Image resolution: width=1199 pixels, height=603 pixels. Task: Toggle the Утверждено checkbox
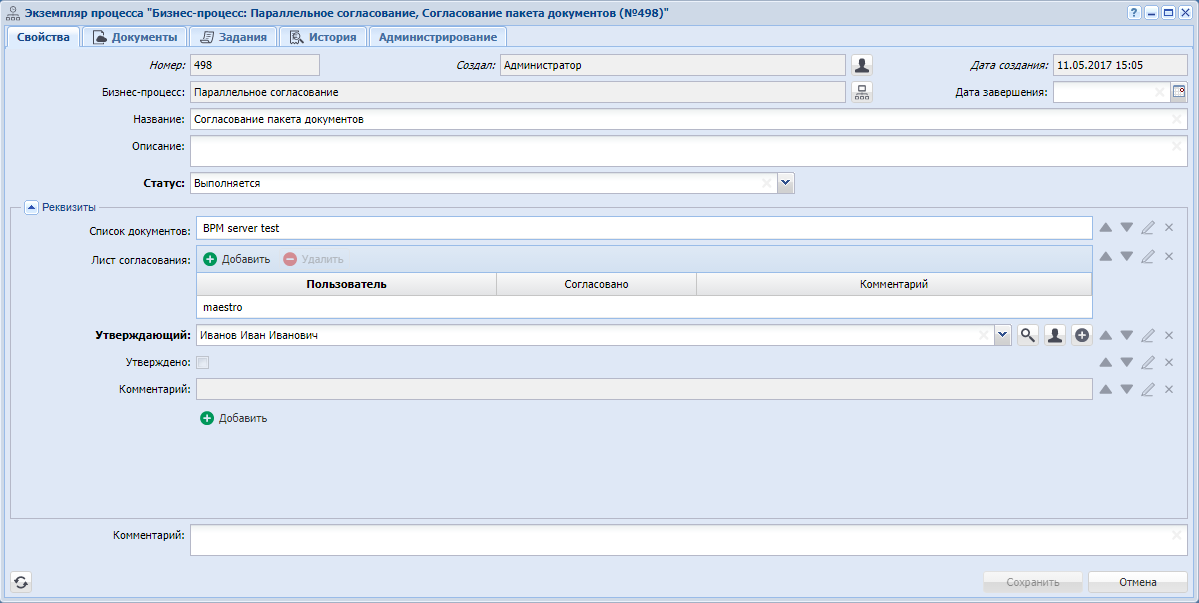pos(203,363)
